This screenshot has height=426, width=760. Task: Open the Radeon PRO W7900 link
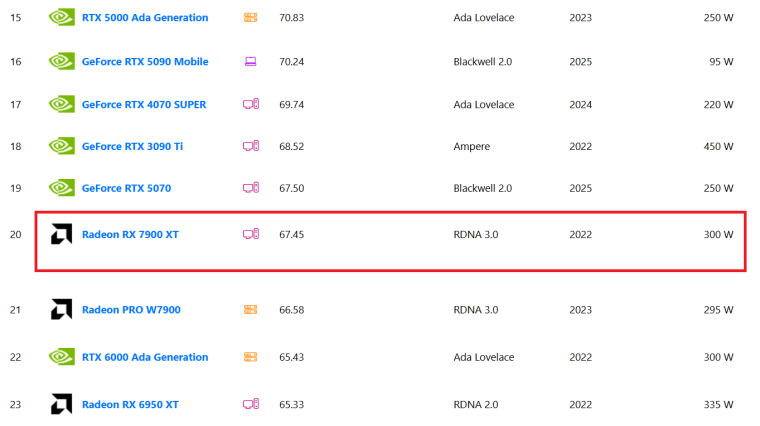click(x=131, y=310)
